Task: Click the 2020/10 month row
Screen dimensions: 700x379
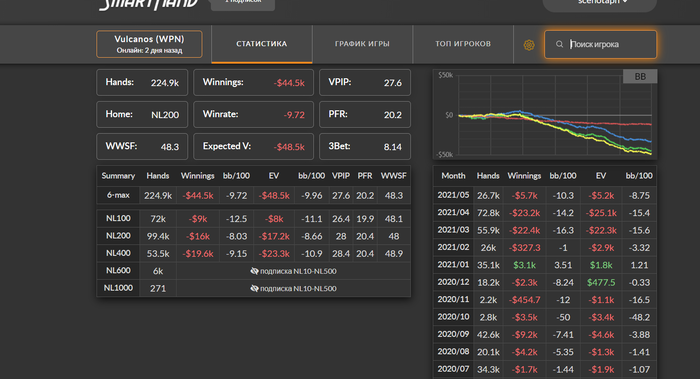Action: (x=545, y=317)
